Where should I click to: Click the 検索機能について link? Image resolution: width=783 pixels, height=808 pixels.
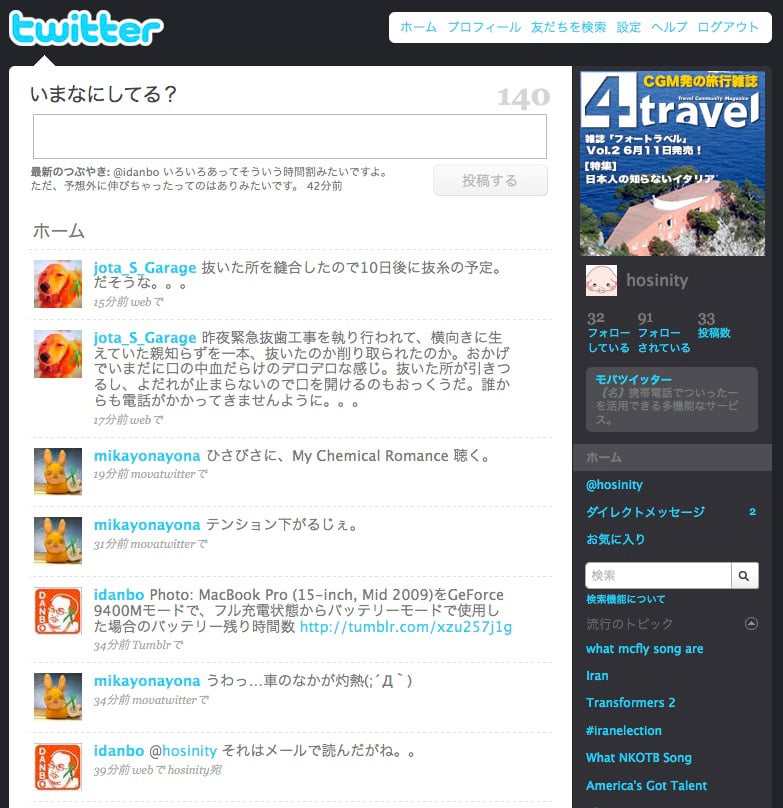click(x=625, y=599)
